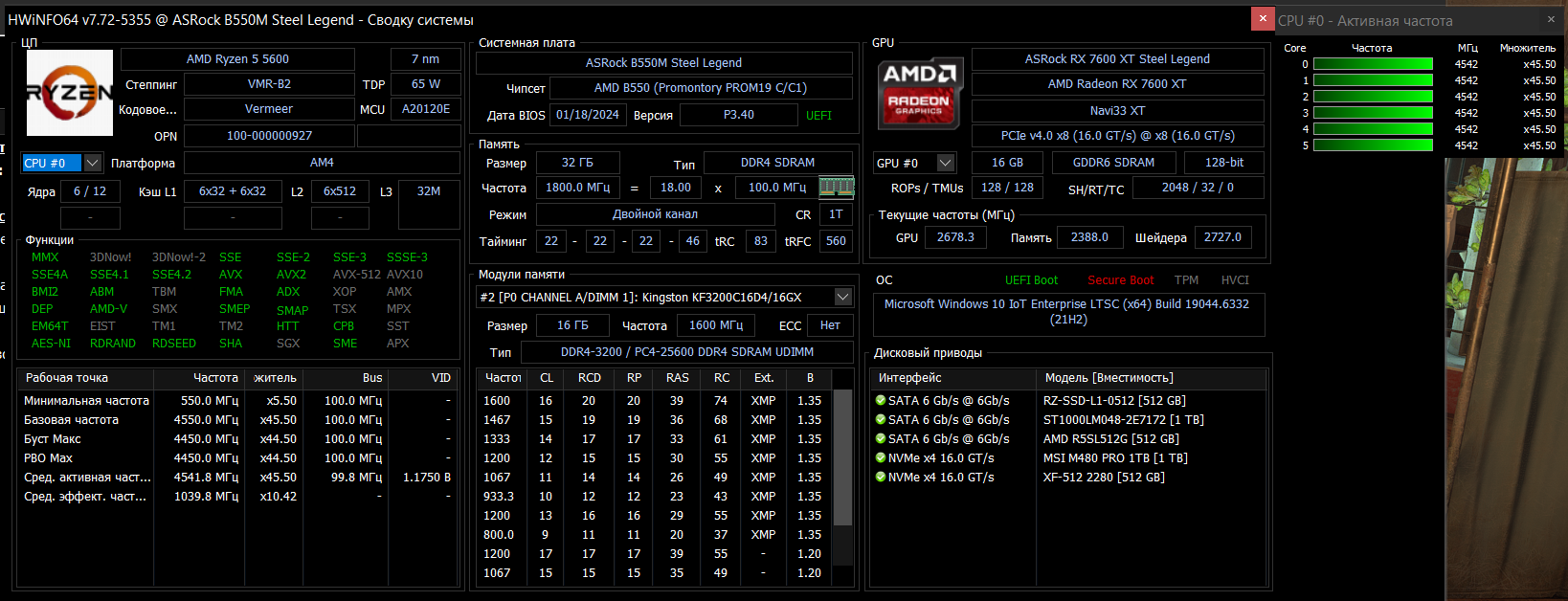Click the 'Сред. эффект. част...' row

(236, 497)
